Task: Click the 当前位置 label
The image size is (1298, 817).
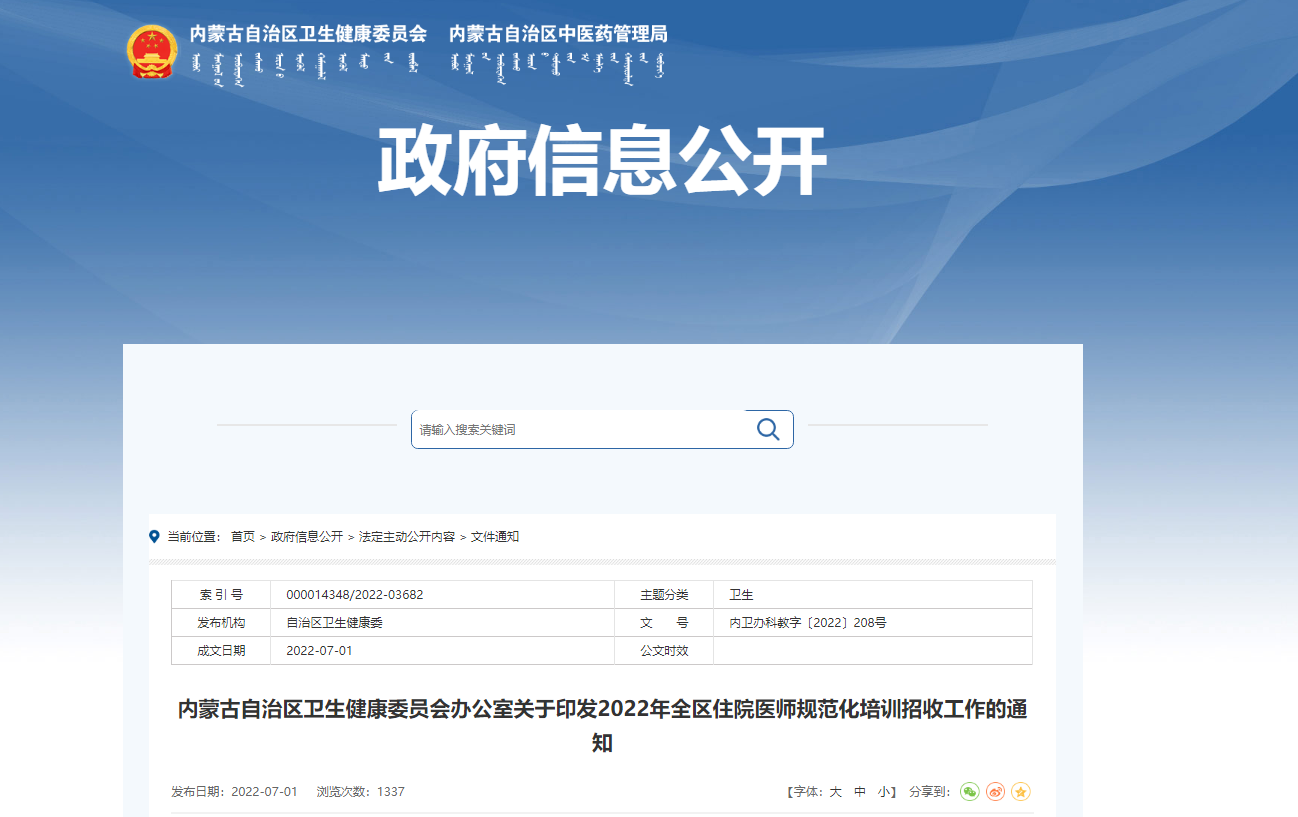Action: point(193,537)
